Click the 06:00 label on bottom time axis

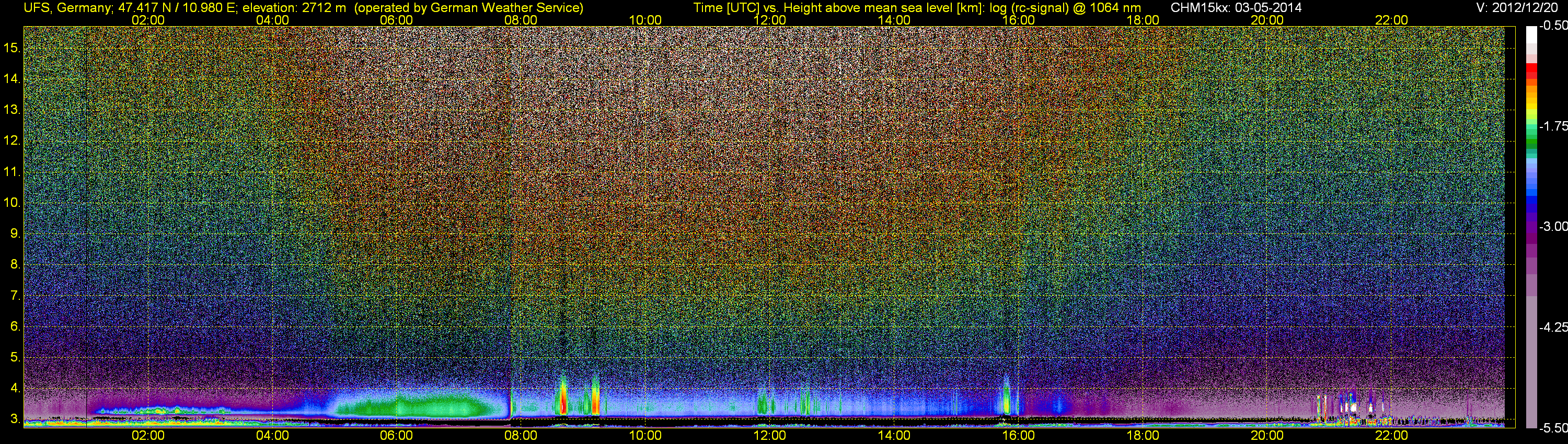tap(396, 436)
